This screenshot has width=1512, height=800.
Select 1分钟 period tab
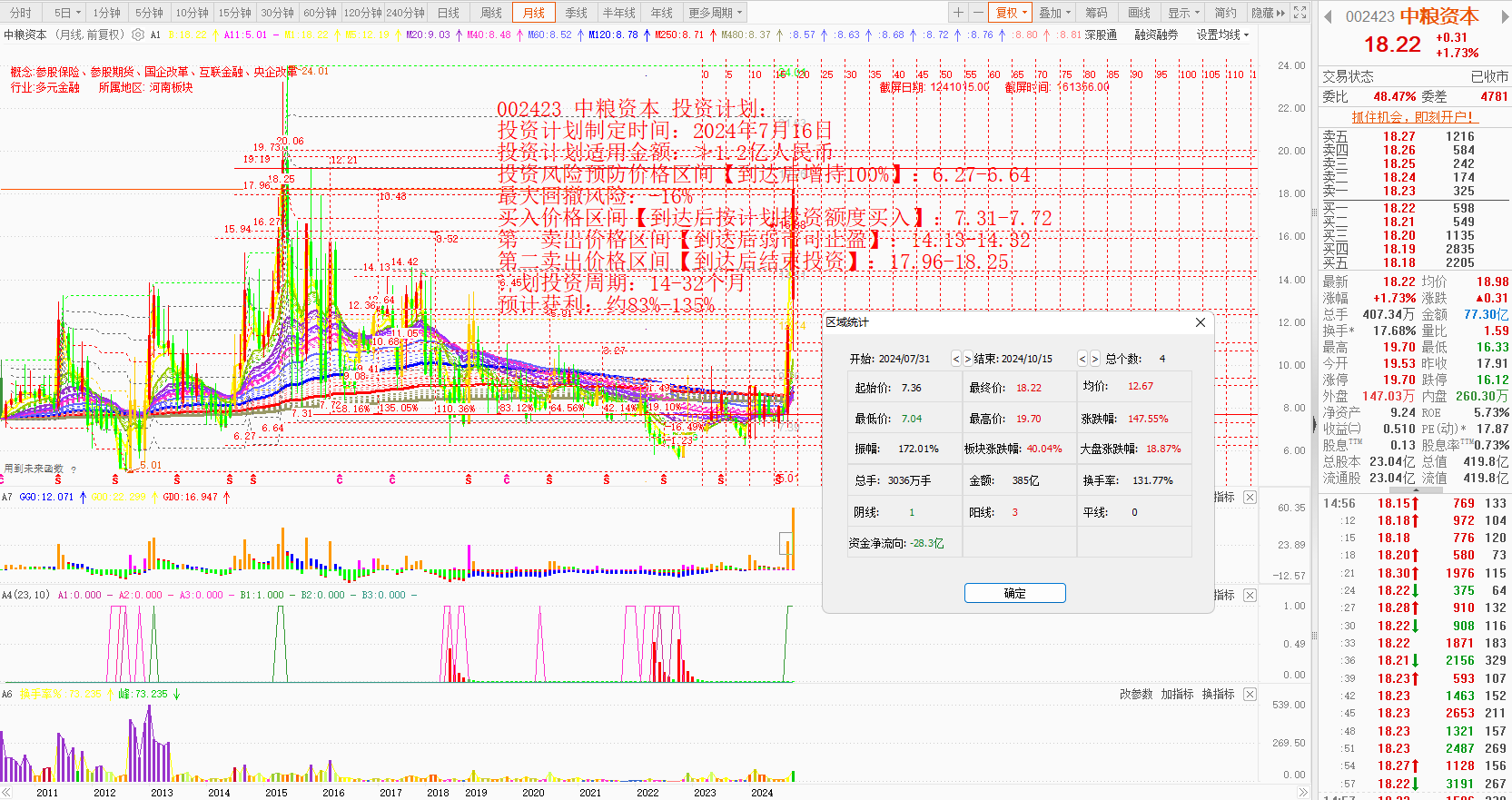pos(106,13)
